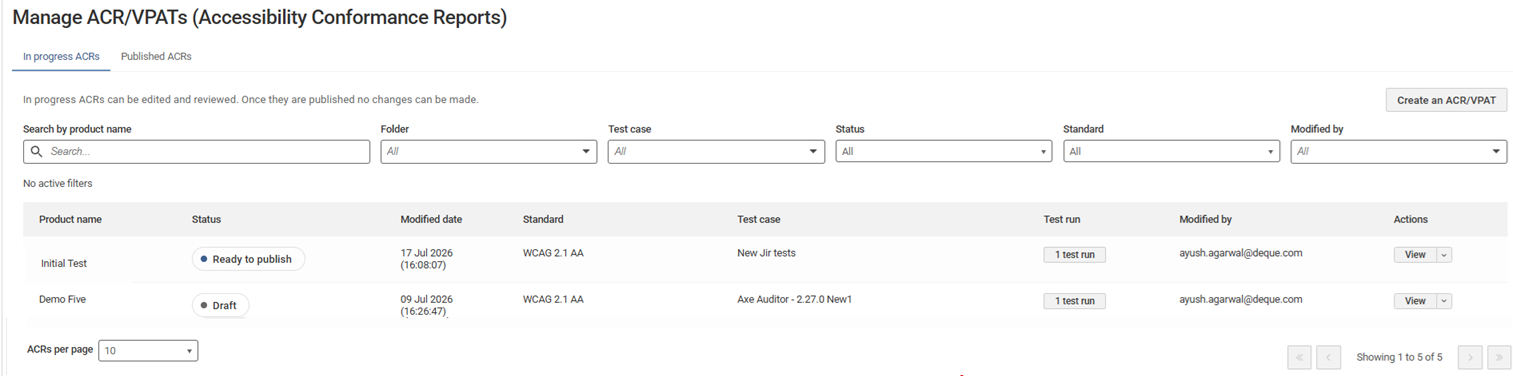Click WCAG 2.1 AA in Initial Test row
Image resolution: width=1513 pixels, height=376 pixels.
[553, 253]
